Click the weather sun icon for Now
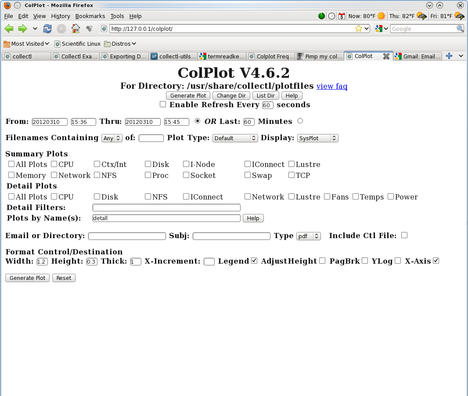 381,16
